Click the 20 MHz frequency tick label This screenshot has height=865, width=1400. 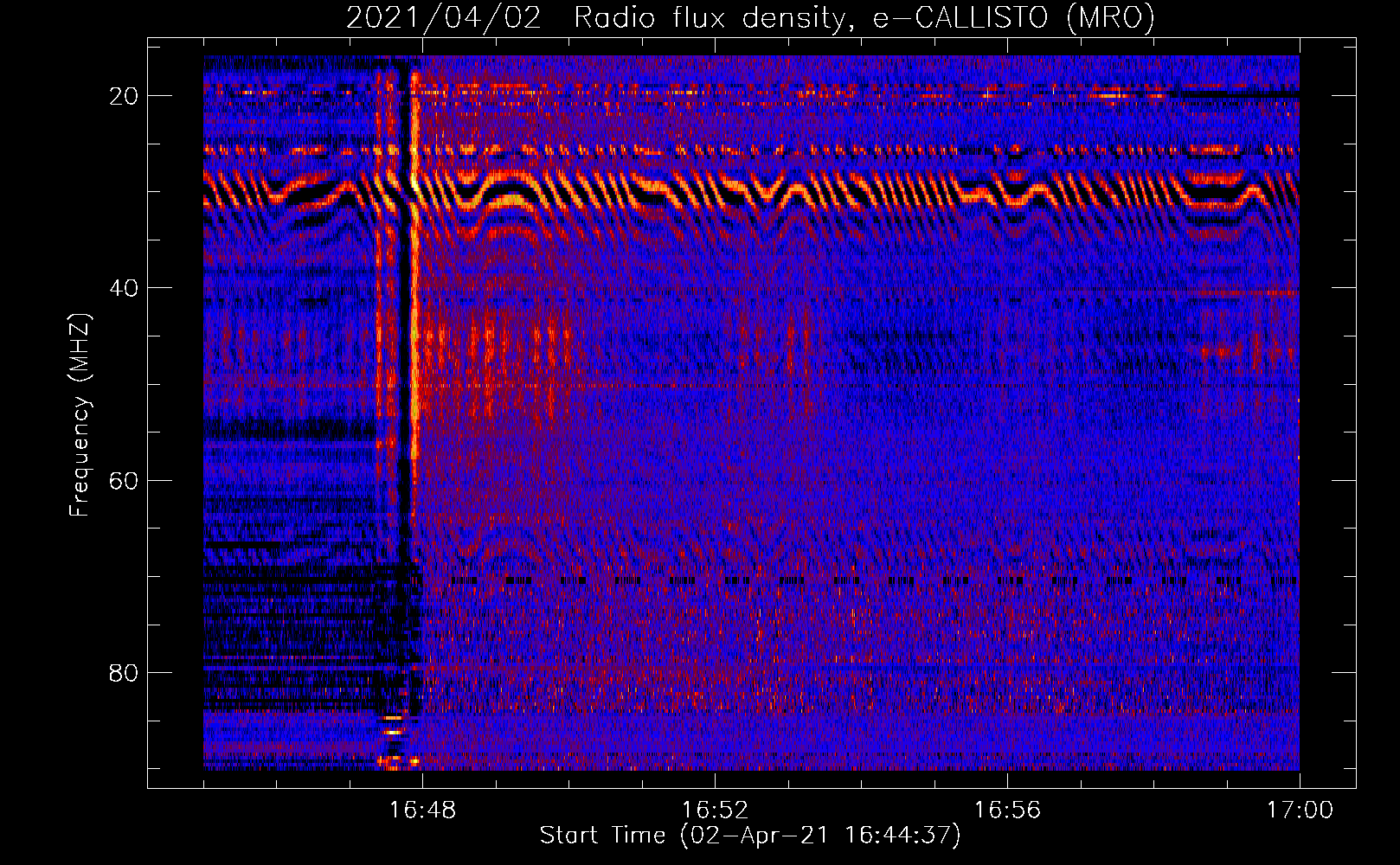124,96
